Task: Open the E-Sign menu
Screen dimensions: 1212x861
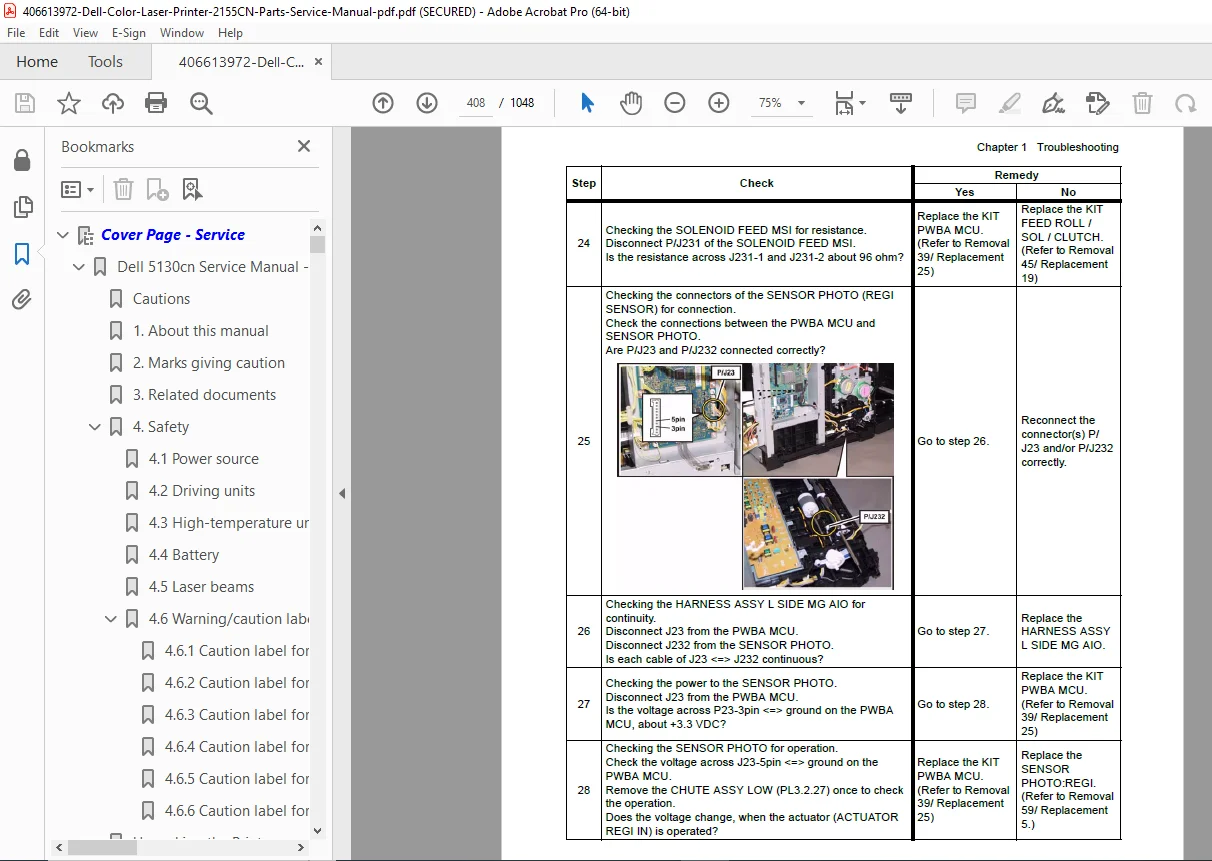Action: (129, 33)
